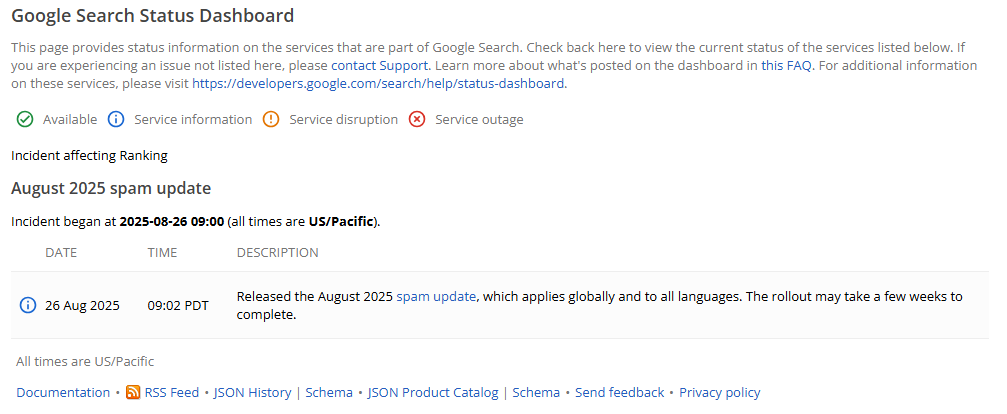Click the red Service outage icon
This screenshot has width=1007, height=414.
coord(417,119)
